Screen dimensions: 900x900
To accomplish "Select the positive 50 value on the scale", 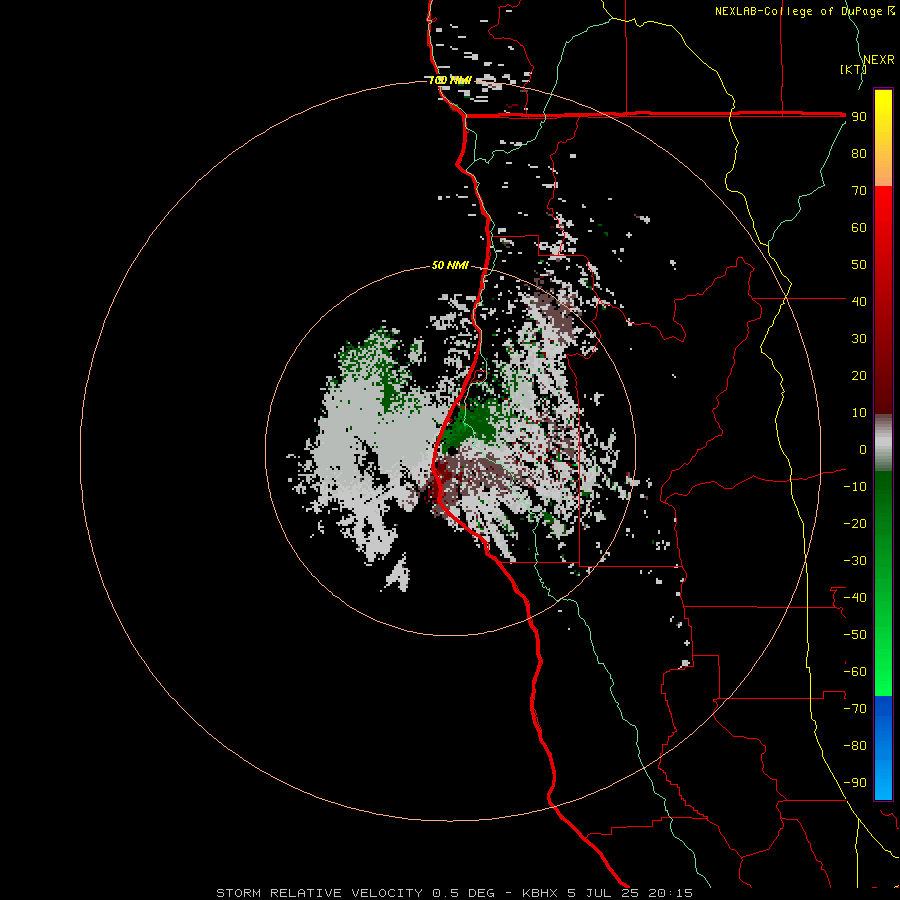I will pyautogui.click(x=859, y=265).
